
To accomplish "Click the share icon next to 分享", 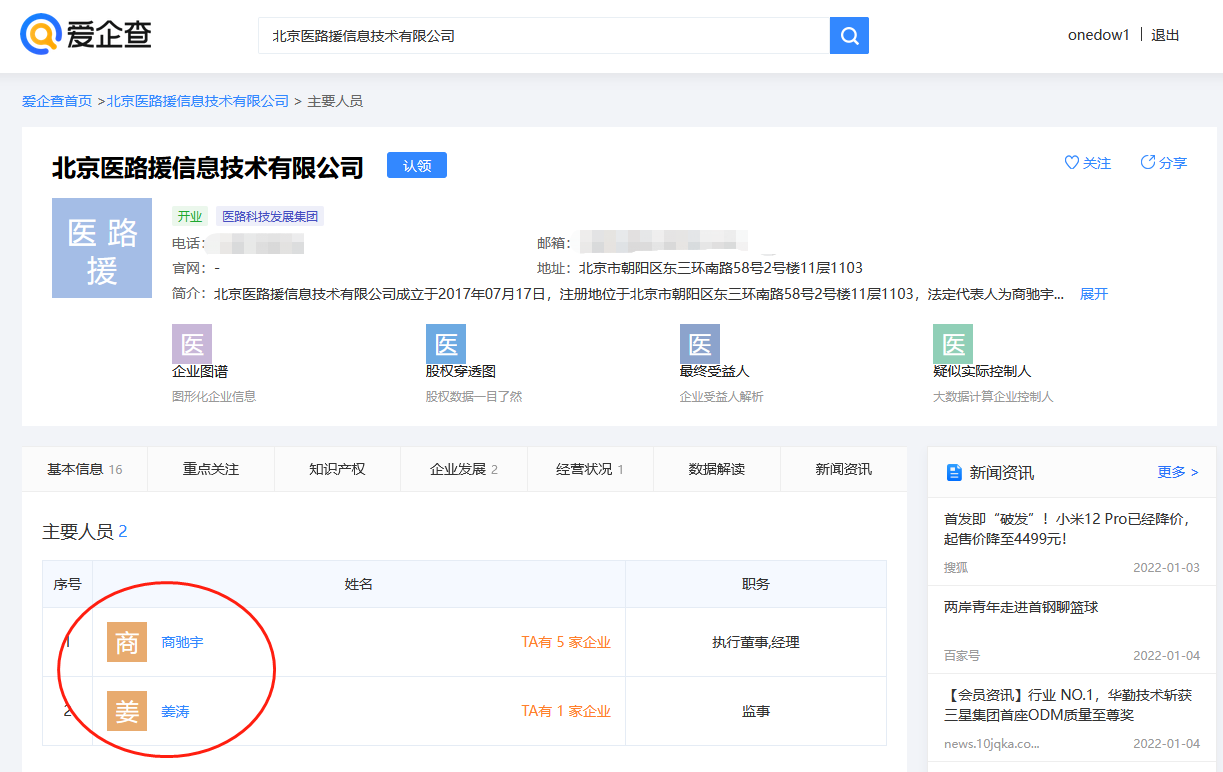I will click(1148, 163).
